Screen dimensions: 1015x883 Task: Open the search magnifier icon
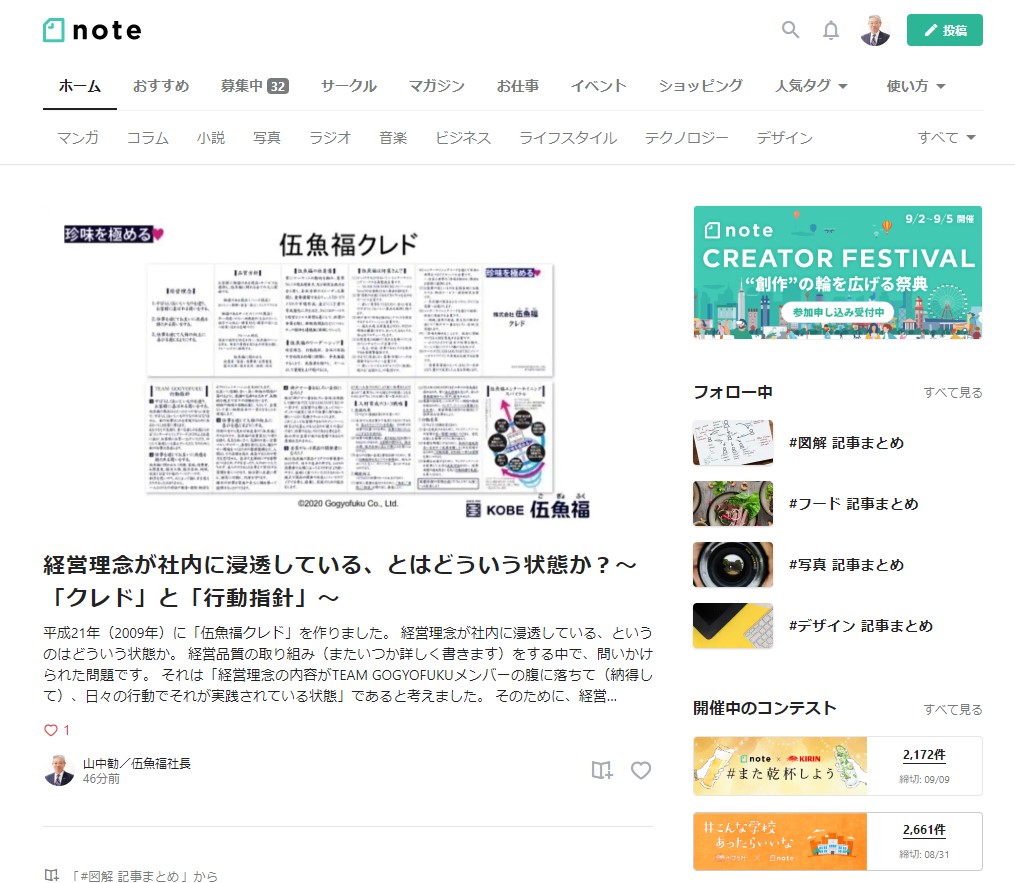pyautogui.click(x=790, y=30)
